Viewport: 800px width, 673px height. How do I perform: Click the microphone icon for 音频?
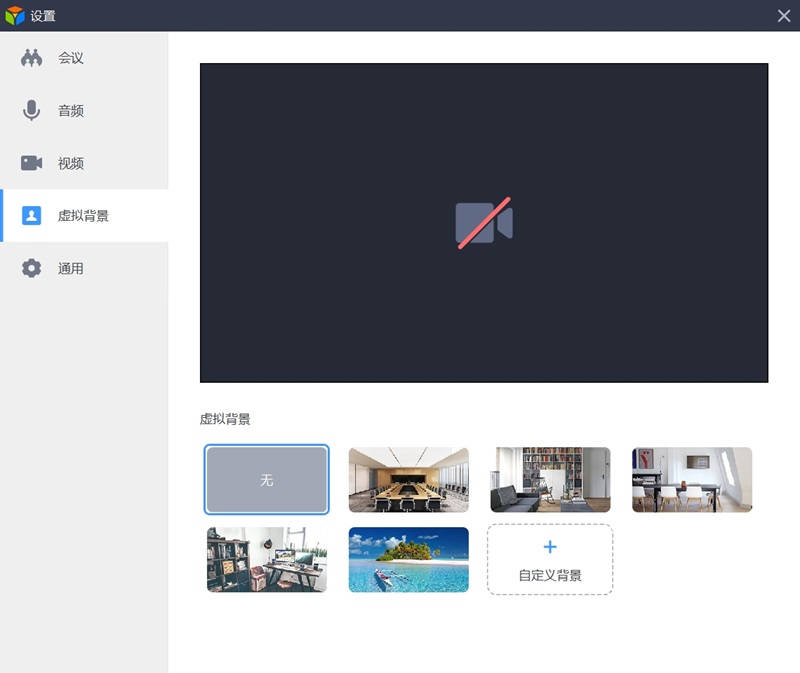tap(32, 111)
